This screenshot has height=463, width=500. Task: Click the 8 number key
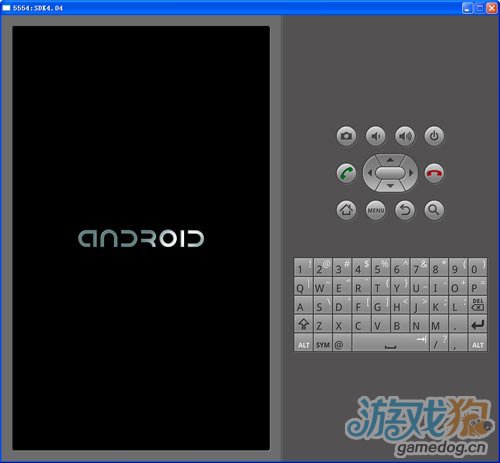pyautogui.click(x=439, y=267)
